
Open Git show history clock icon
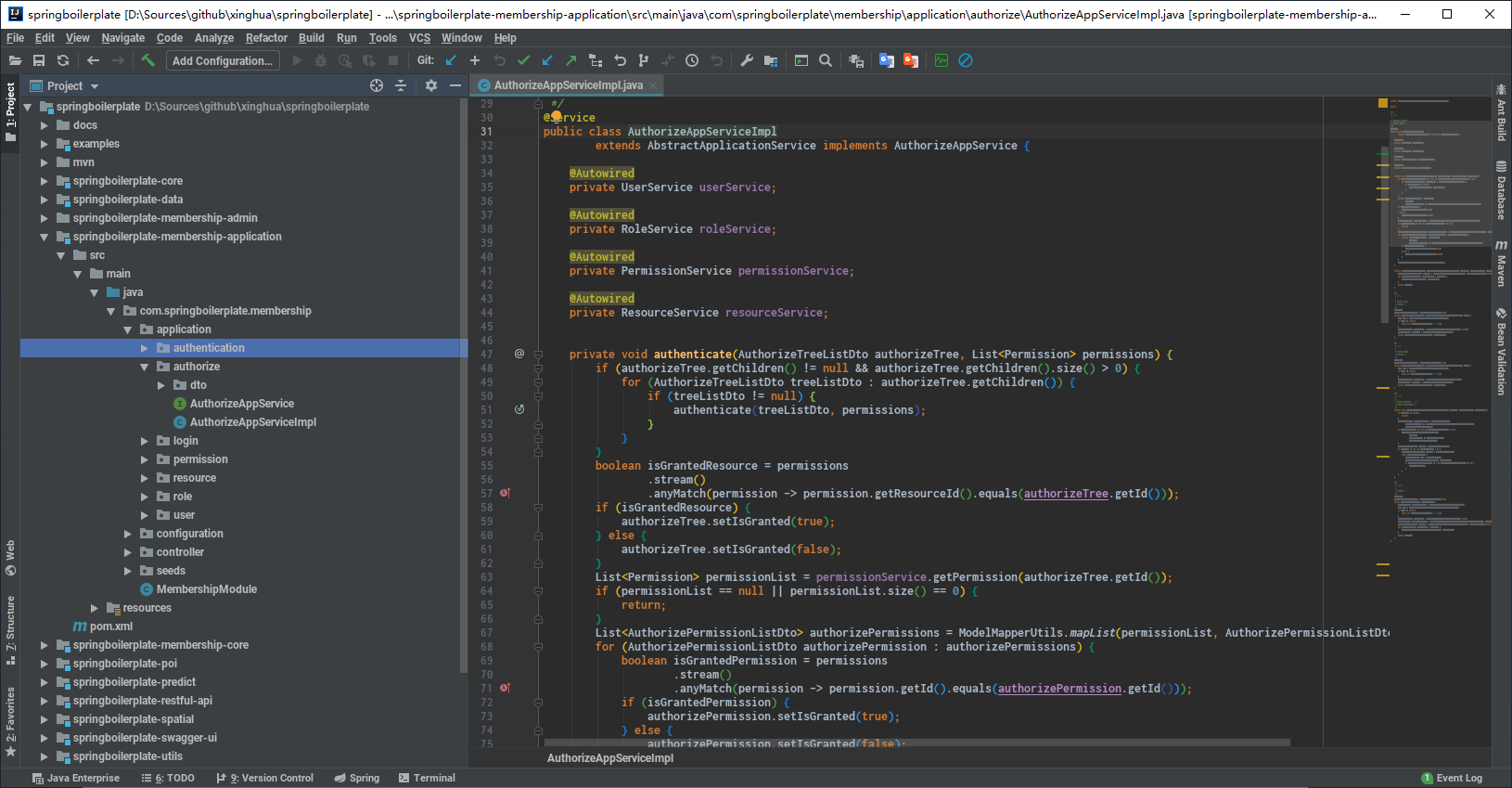692,60
